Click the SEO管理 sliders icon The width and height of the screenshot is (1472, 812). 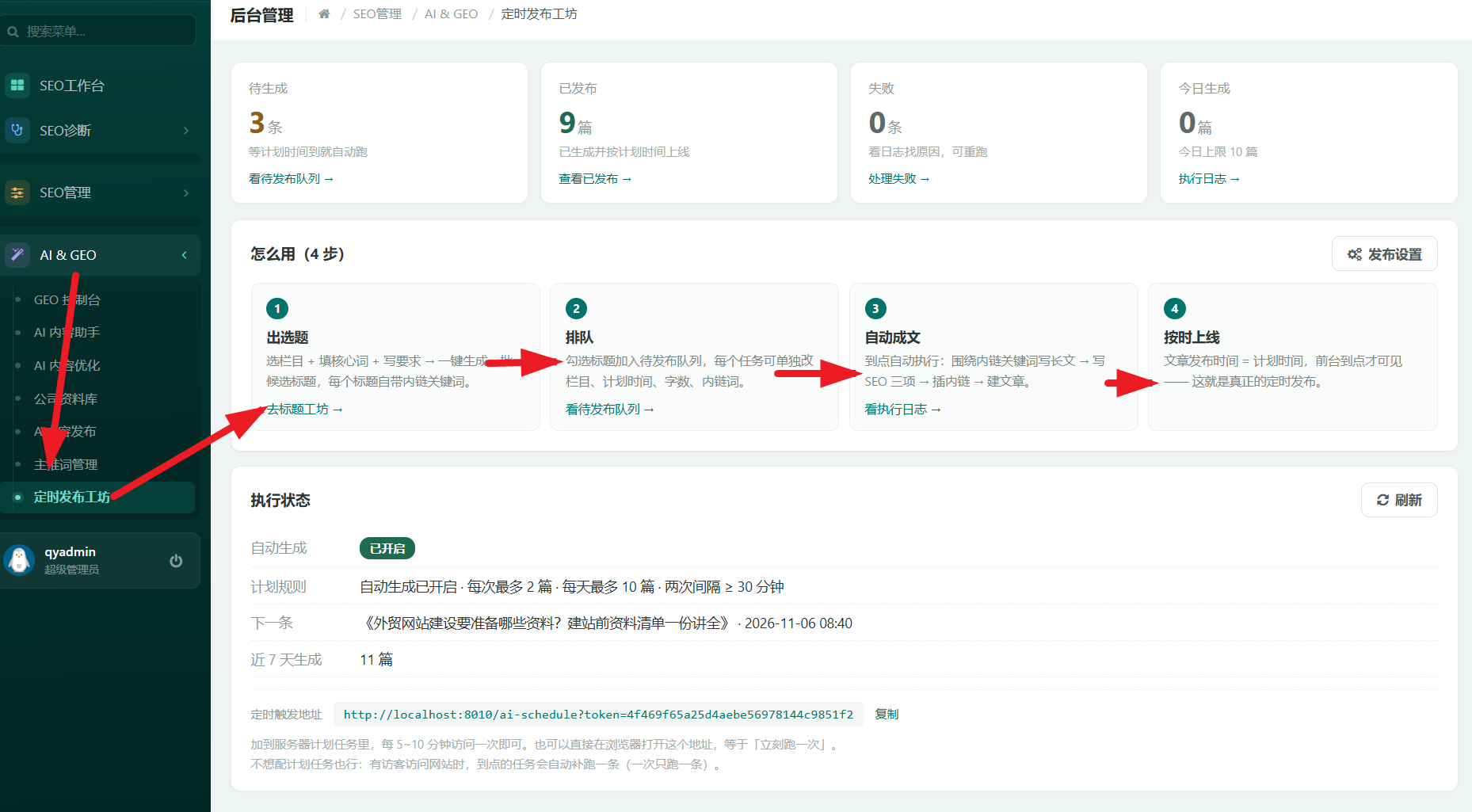point(17,193)
